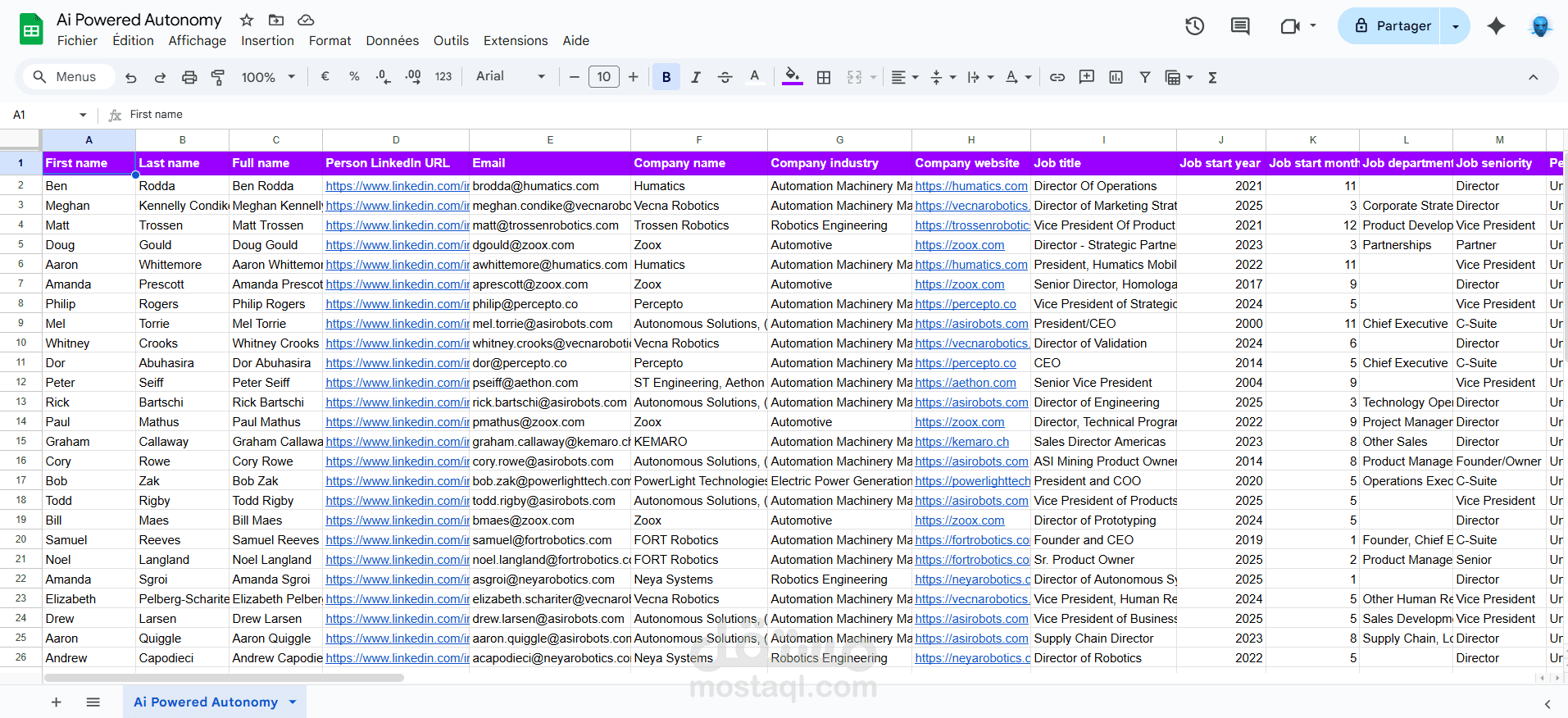This screenshot has height=718, width=1568.
Task: Open the functions sigma icon
Action: (x=1212, y=77)
